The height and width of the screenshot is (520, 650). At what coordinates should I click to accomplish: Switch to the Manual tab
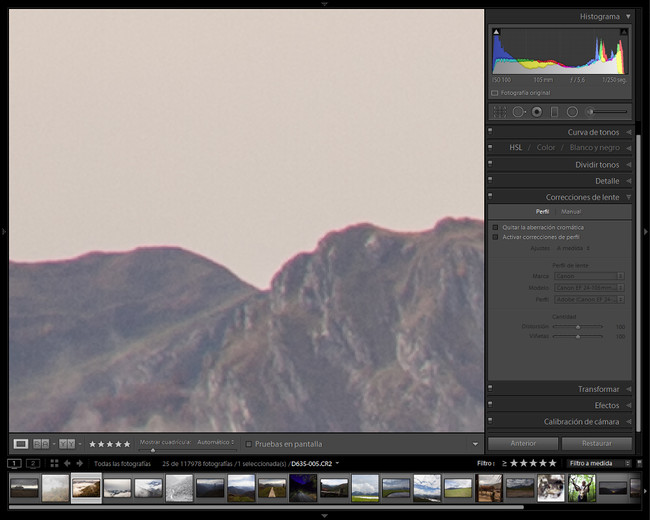tap(571, 211)
